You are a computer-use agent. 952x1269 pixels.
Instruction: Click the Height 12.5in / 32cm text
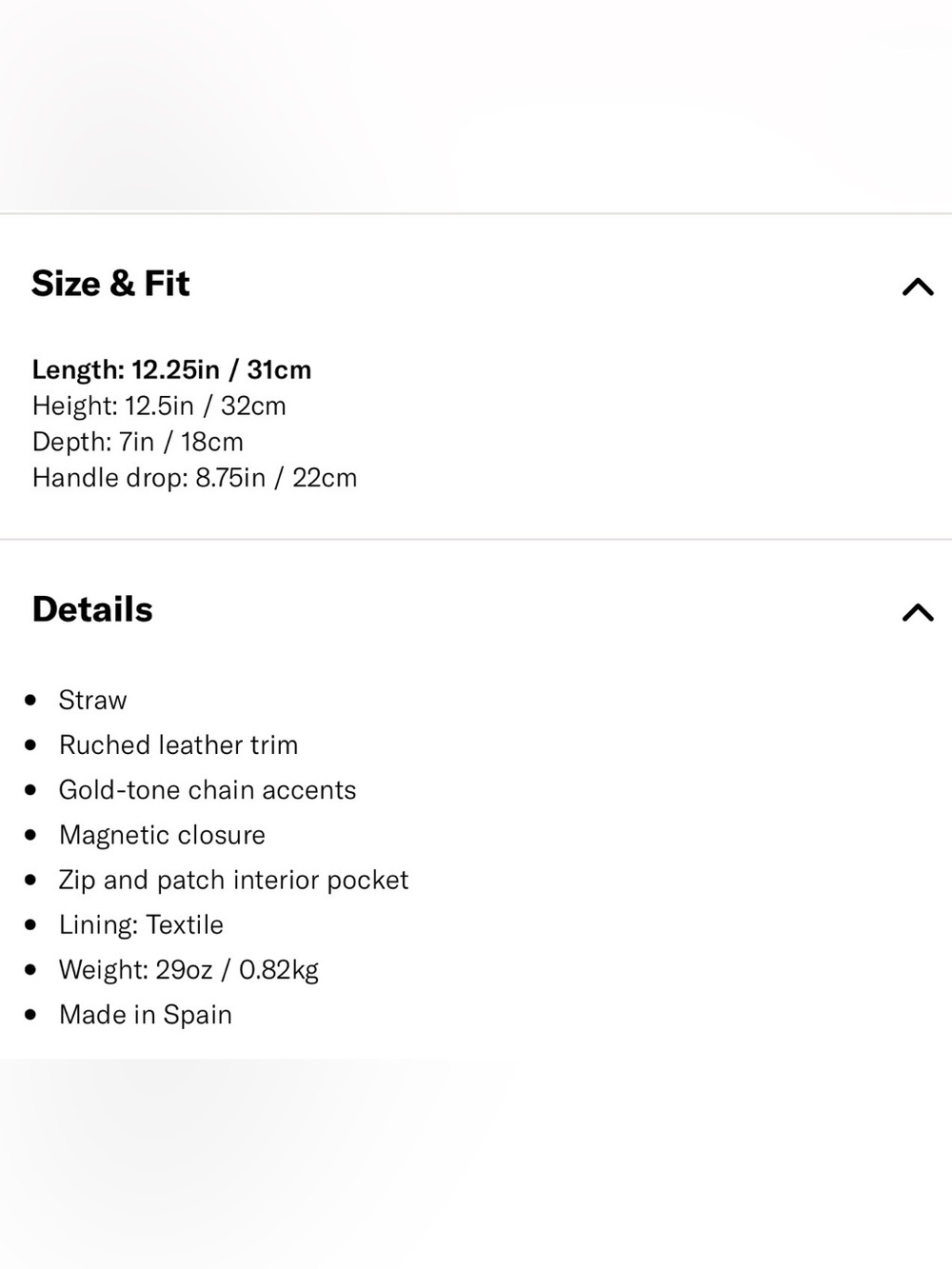pyautogui.click(x=159, y=406)
